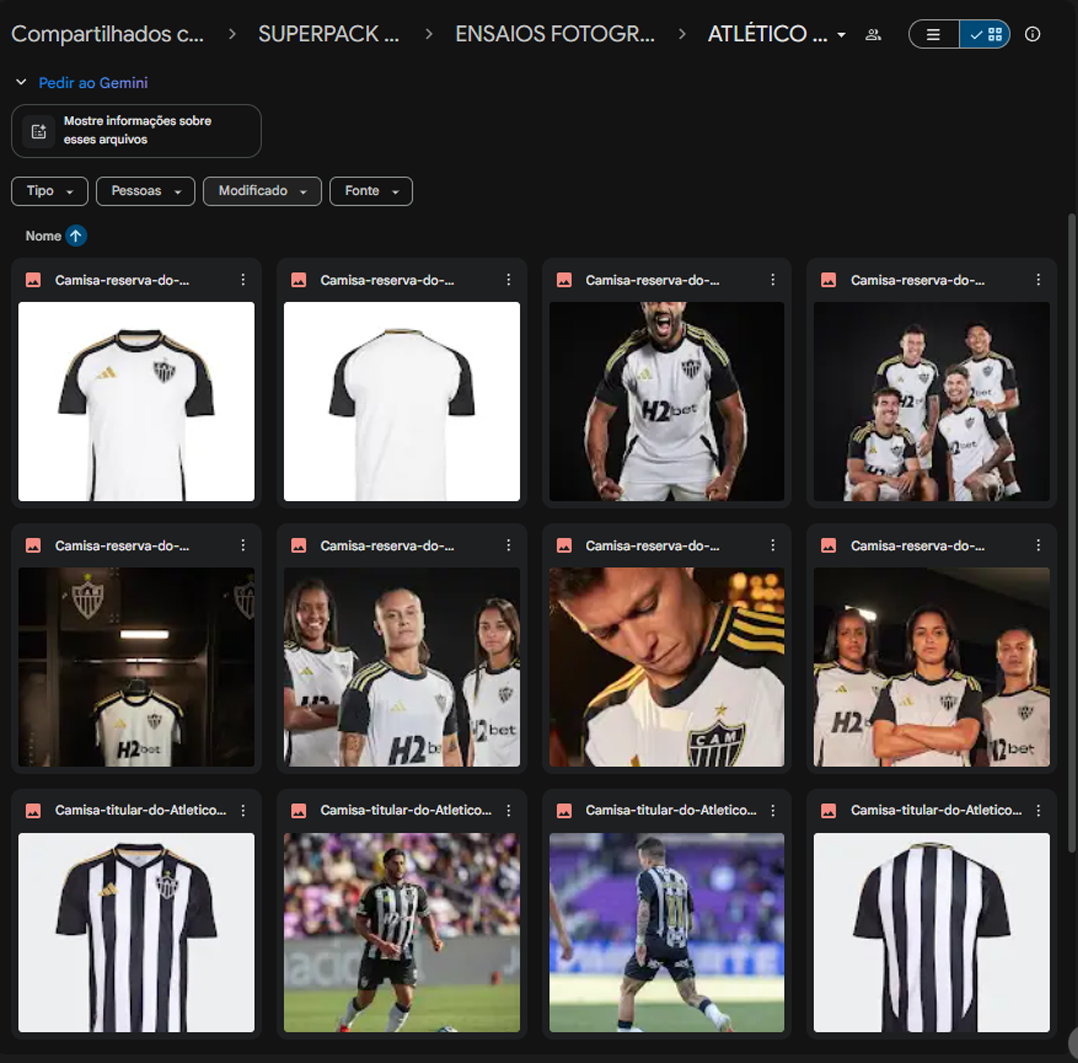Click the three-dot menu on the striped shirt front file
The image size is (1078, 1063).
coord(243,811)
